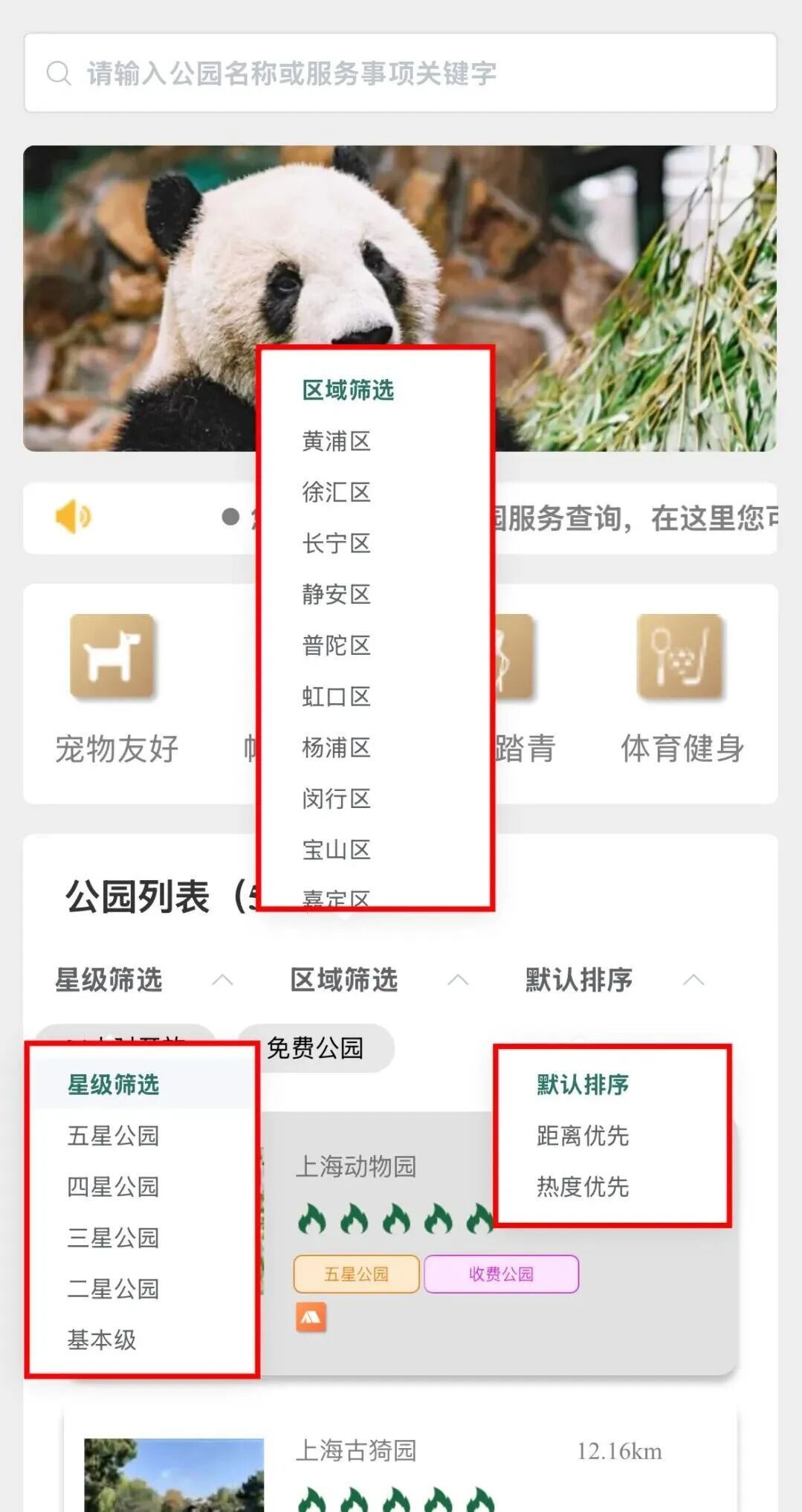The width and height of the screenshot is (802, 1512).
Task: Select 热度优先 sort option
Action: pos(583,1186)
